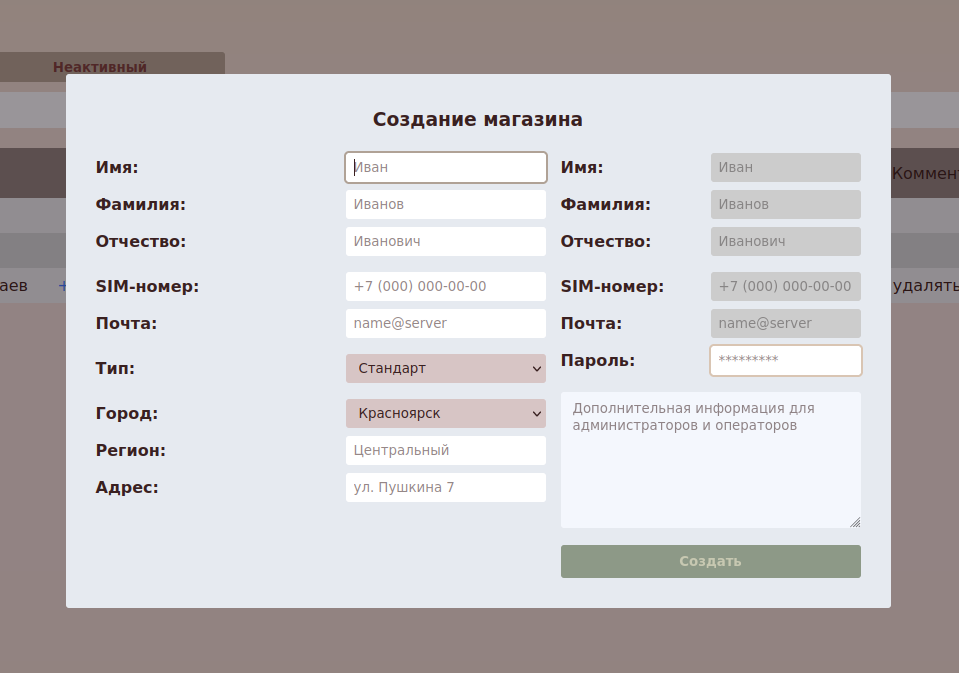This screenshot has height=673, width=959.
Task: Select the grayed-out Фамилия field
Action: [x=785, y=205]
